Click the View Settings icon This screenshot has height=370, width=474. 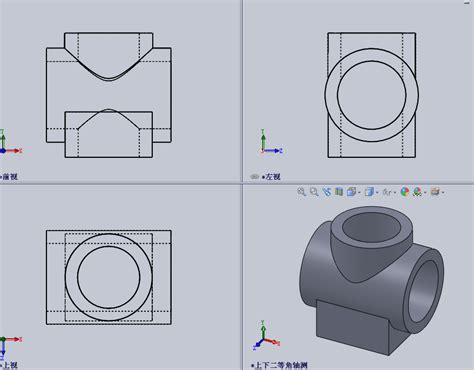click(x=435, y=192)
